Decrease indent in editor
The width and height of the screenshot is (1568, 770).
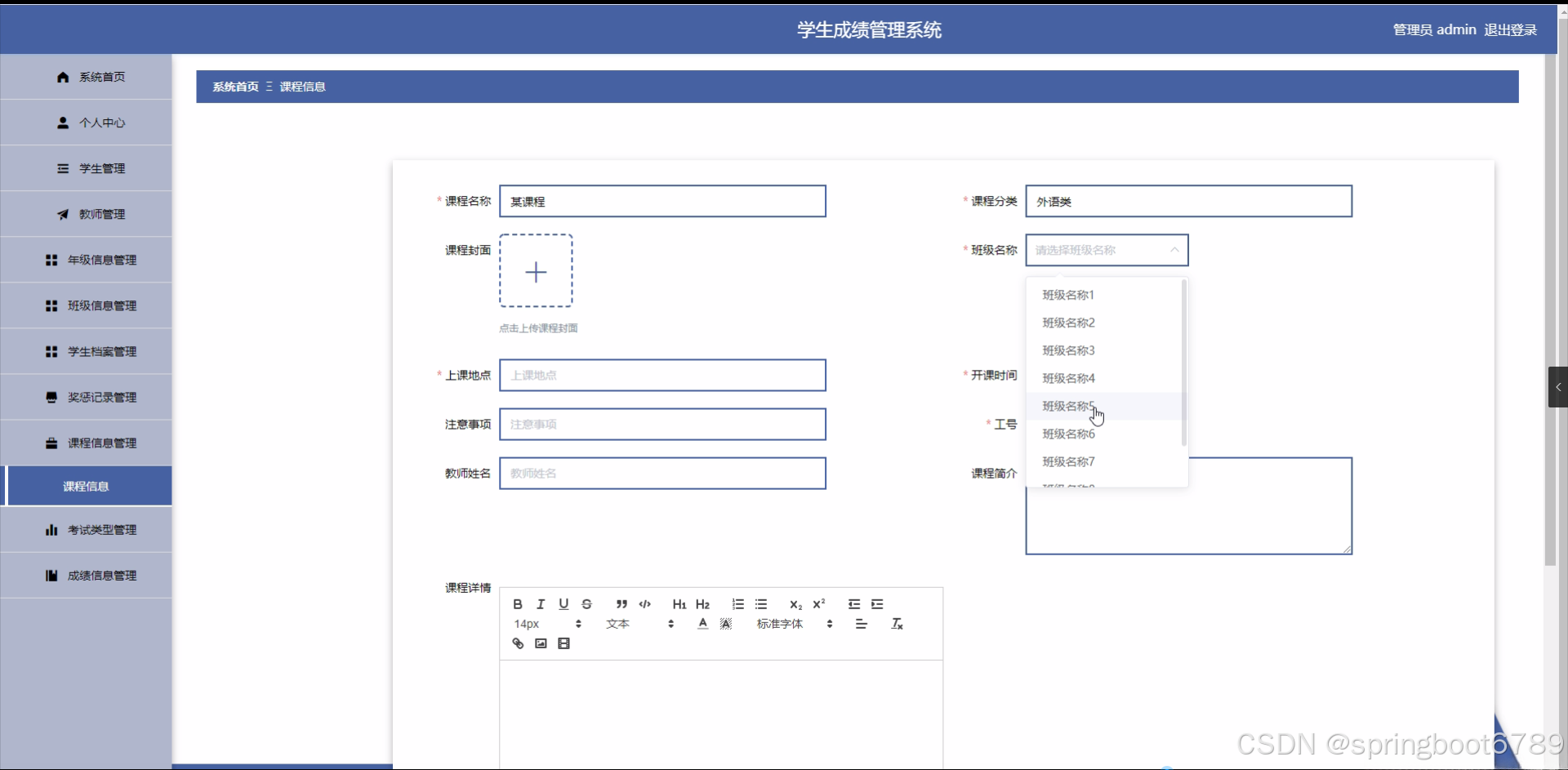[x=854, y=604]
